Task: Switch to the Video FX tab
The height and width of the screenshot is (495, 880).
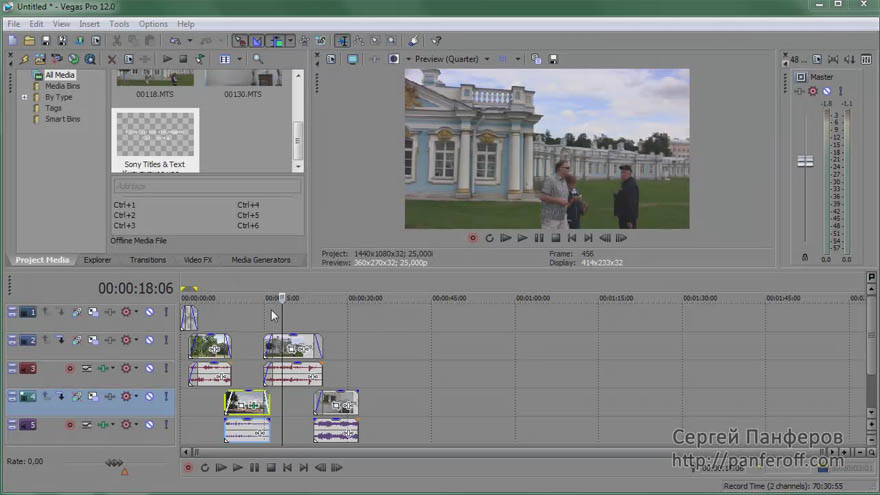Action: (x=198, y=260)
